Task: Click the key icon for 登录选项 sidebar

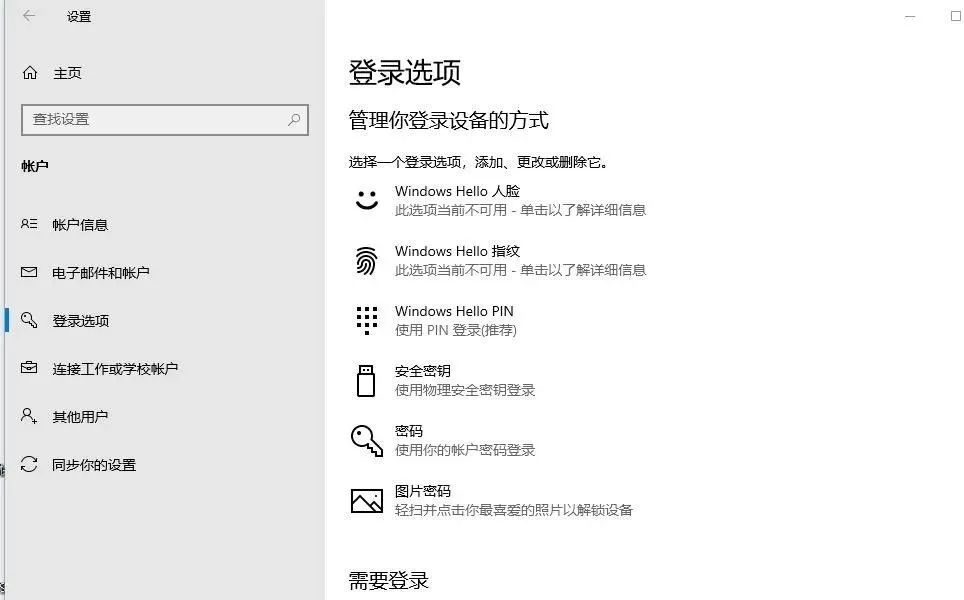Action: 29,320
